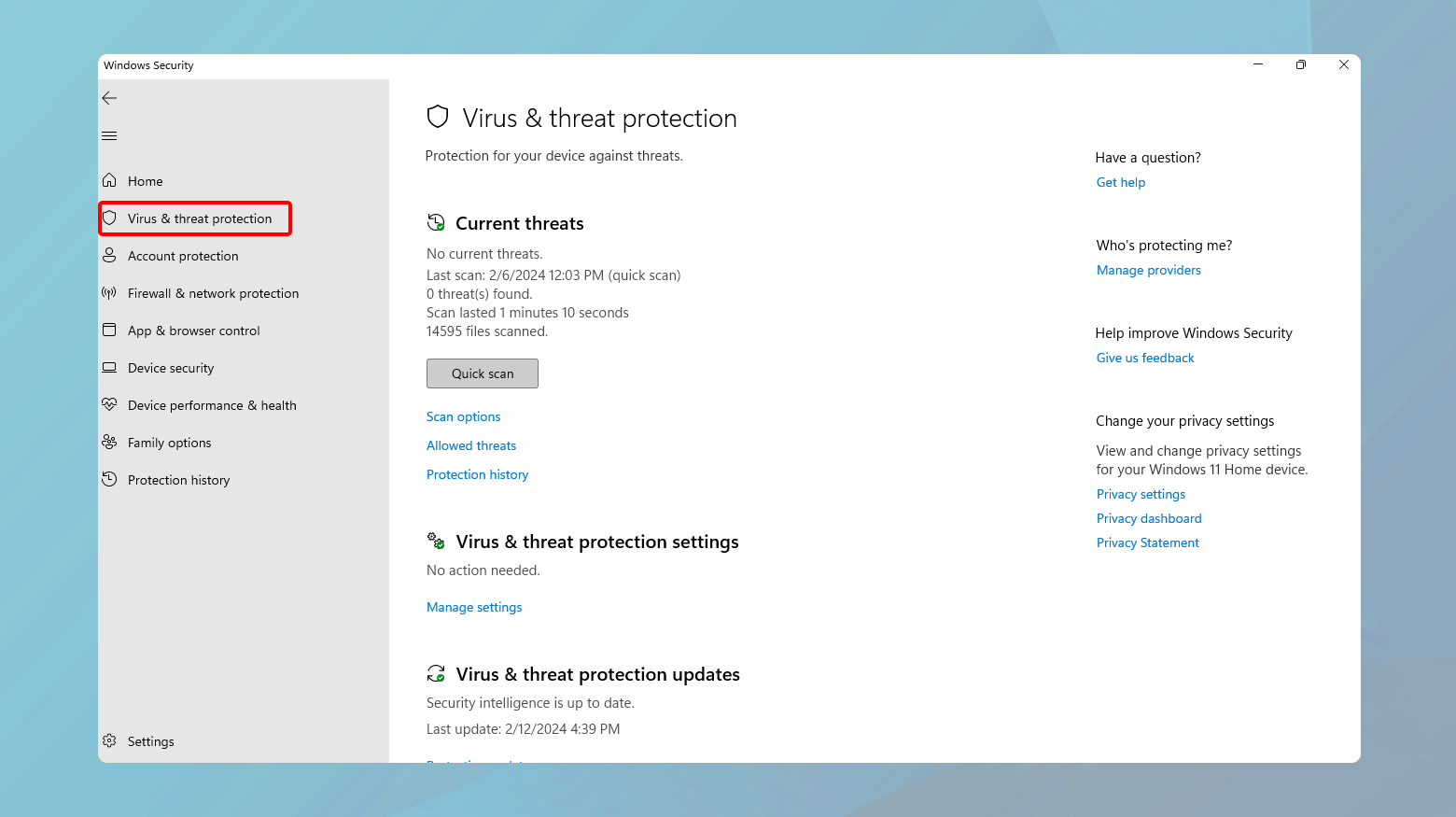View Allowed threats link
The image size is (1456, 817).
470,445
